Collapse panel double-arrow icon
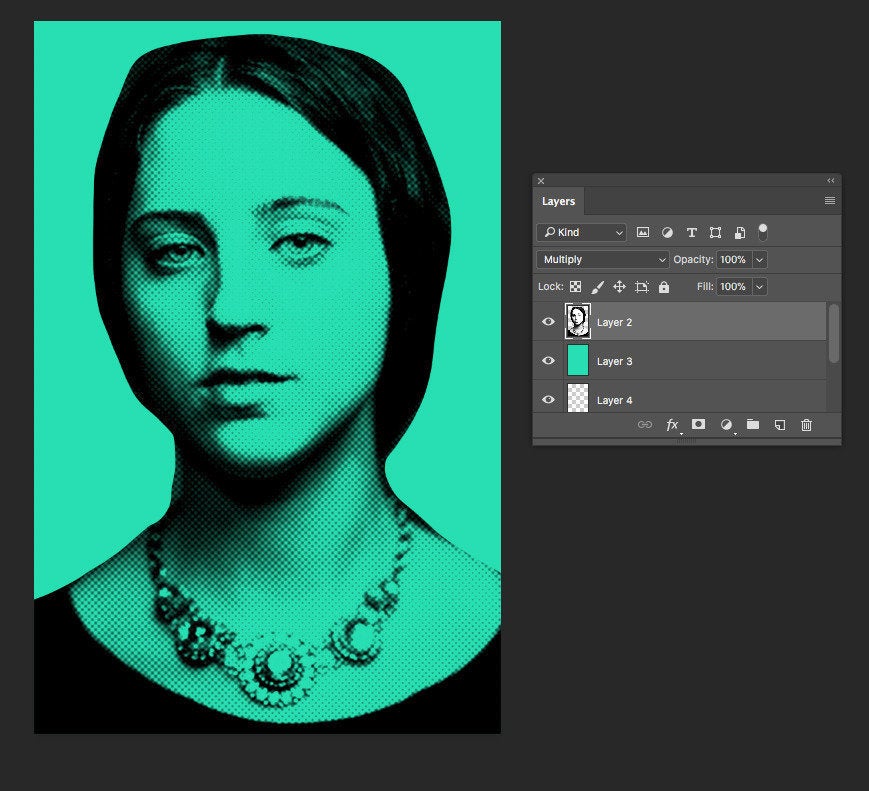The width and height of the screenshot is (869, 791). click(830, 181)
